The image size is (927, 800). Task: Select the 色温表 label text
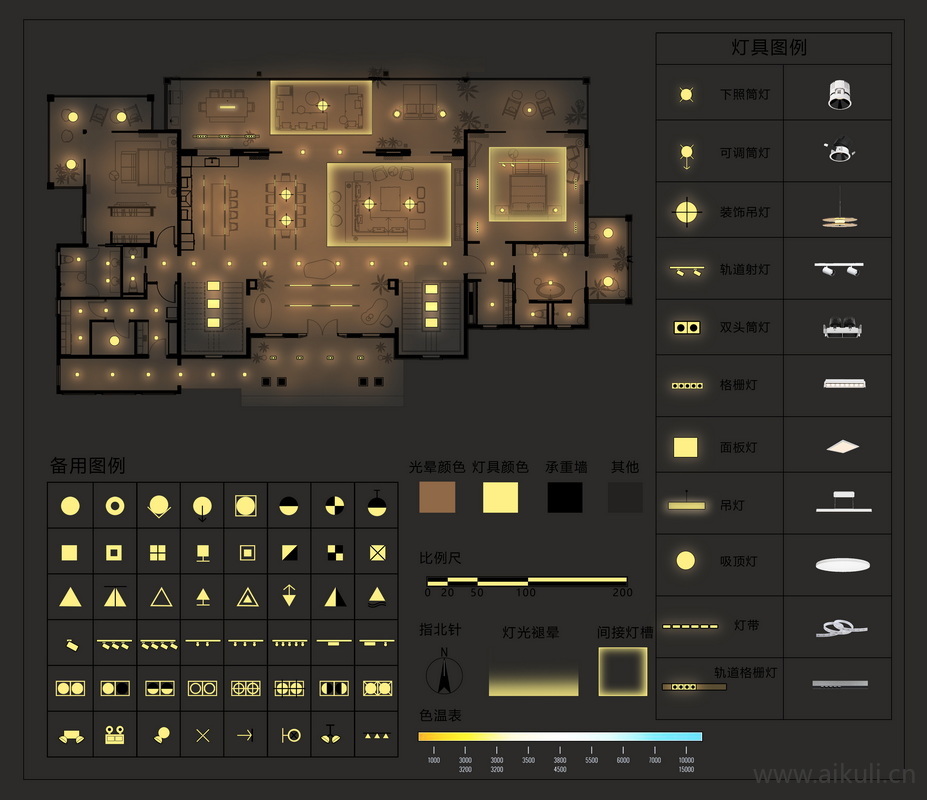pos(440,715)
